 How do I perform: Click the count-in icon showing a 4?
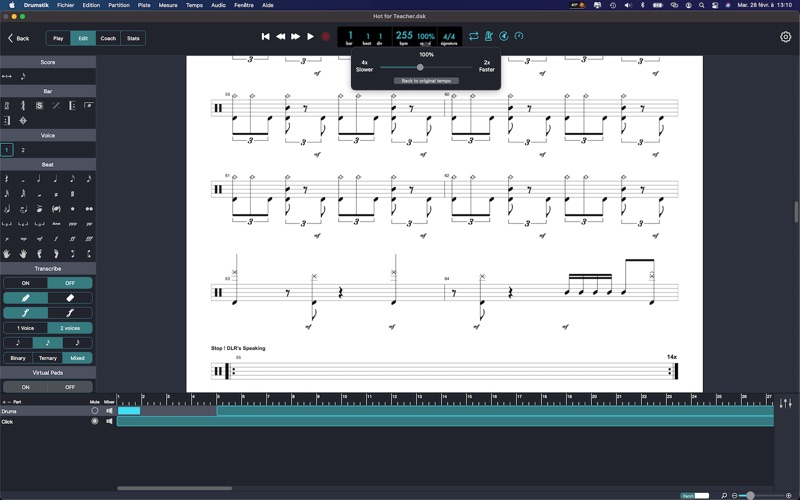[504, 36]
